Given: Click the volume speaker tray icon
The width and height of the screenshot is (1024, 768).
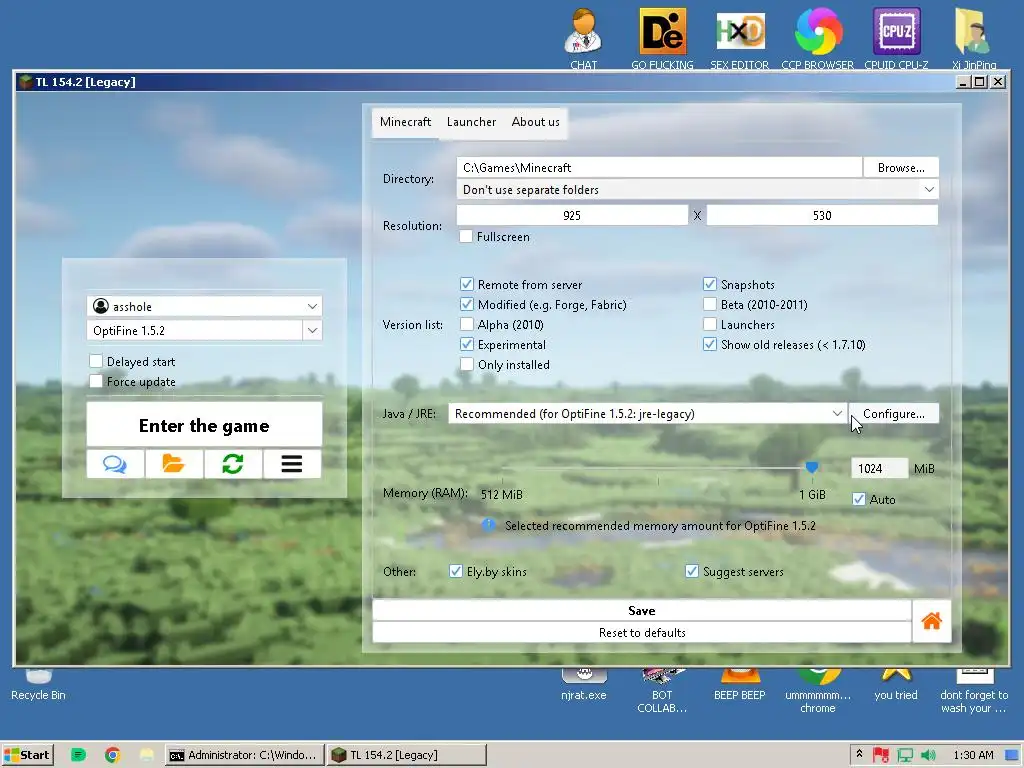Looking at the screenshot, I should tap(927, 755).
